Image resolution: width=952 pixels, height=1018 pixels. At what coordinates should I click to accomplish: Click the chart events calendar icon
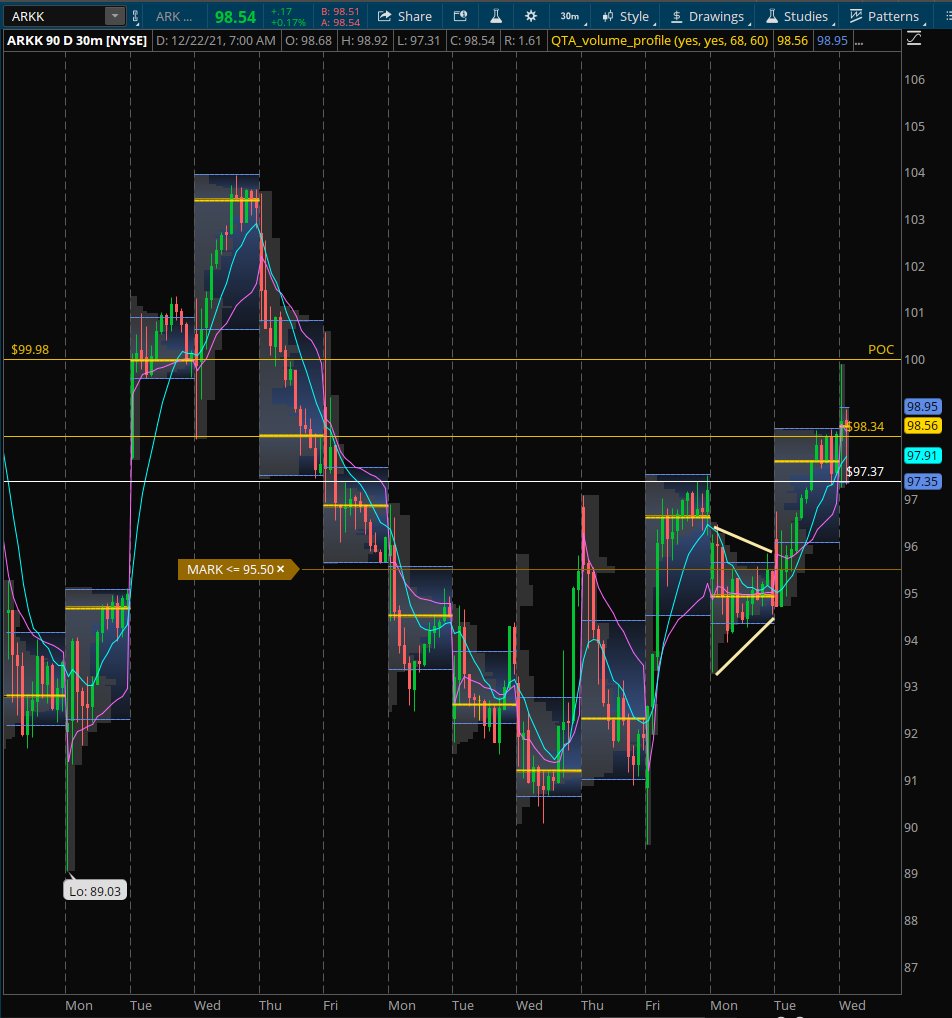460,16
